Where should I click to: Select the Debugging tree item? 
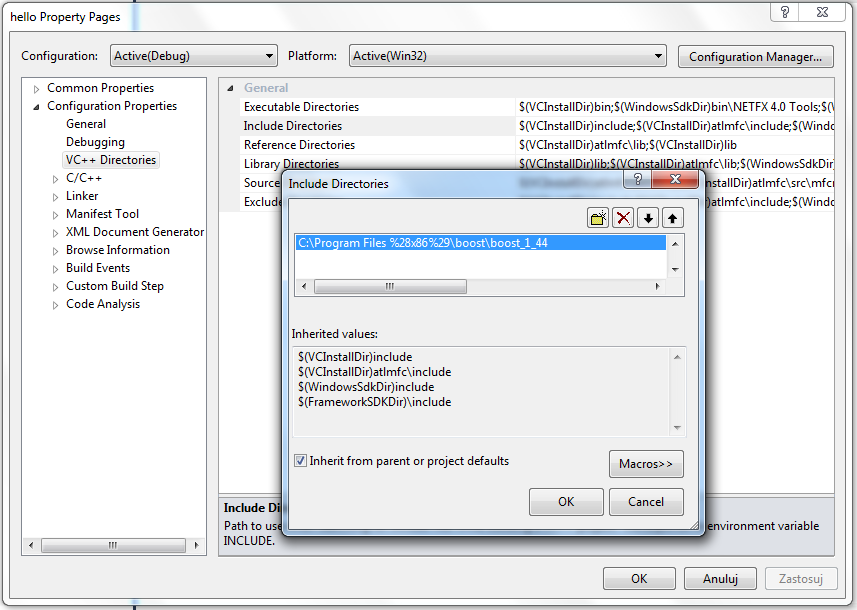[x=95, y=142]
